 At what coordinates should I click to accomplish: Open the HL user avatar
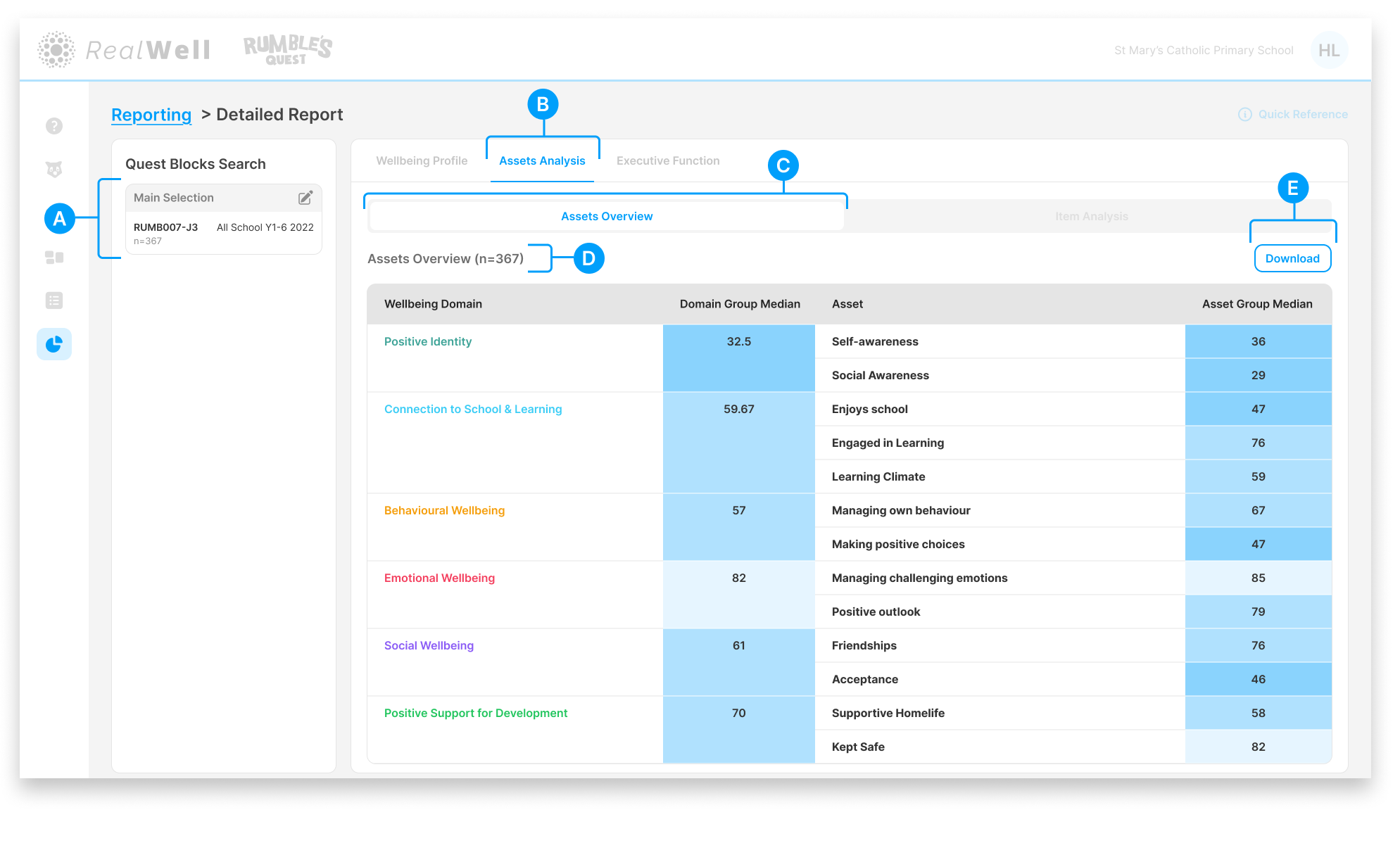click(x=1328, y=50)
